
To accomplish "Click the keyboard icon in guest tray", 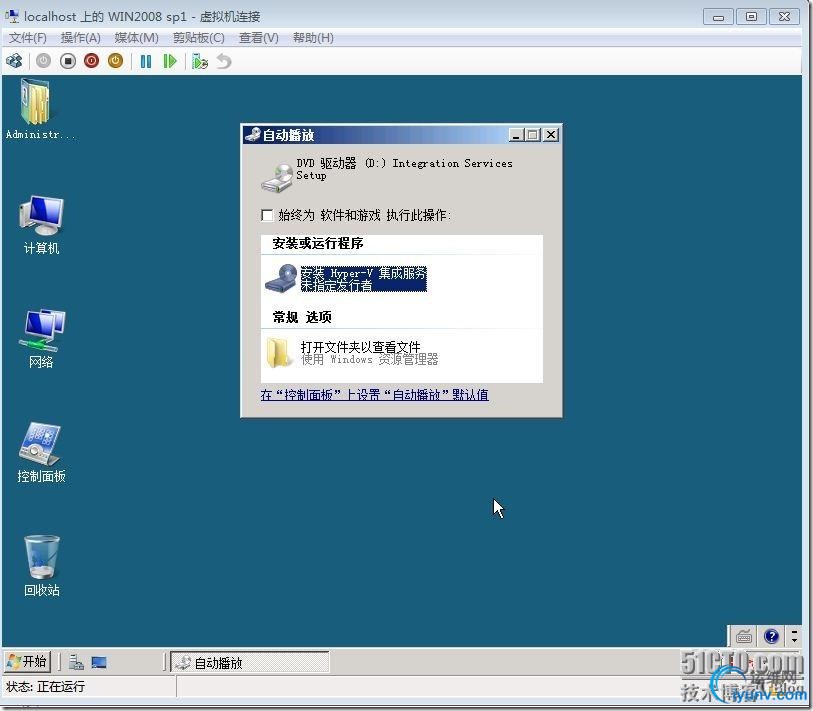I will (744, 636).
